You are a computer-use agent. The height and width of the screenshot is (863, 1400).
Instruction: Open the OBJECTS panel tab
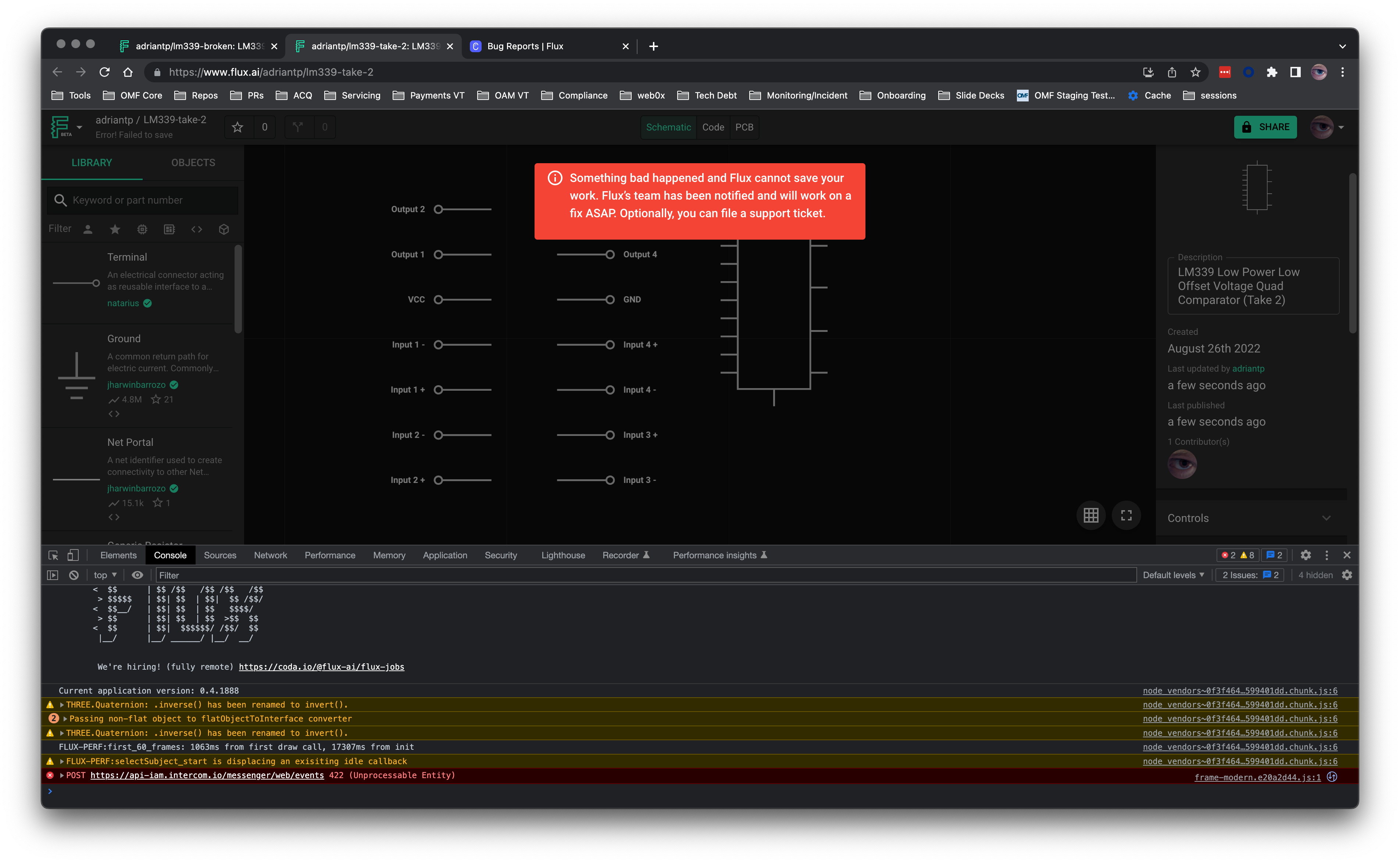click(x=193, y=163)
